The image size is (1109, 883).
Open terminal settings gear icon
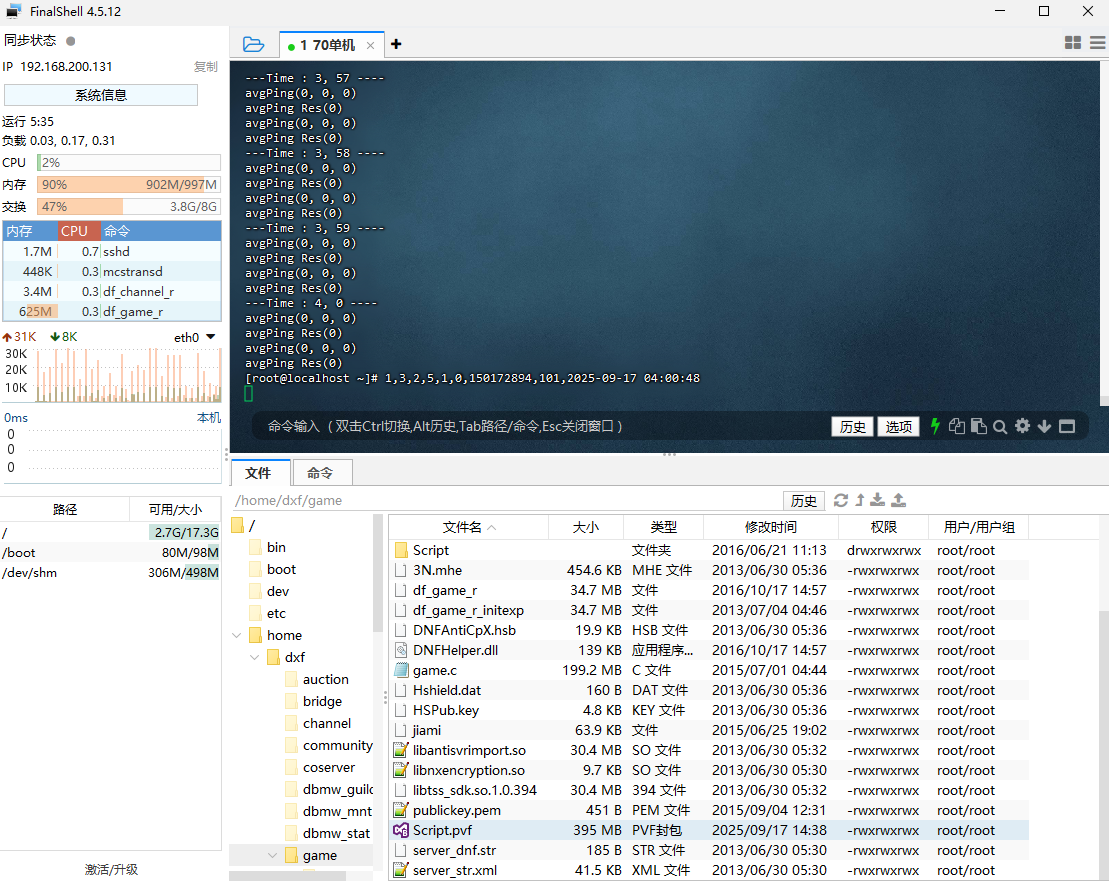coord(1022,426)
